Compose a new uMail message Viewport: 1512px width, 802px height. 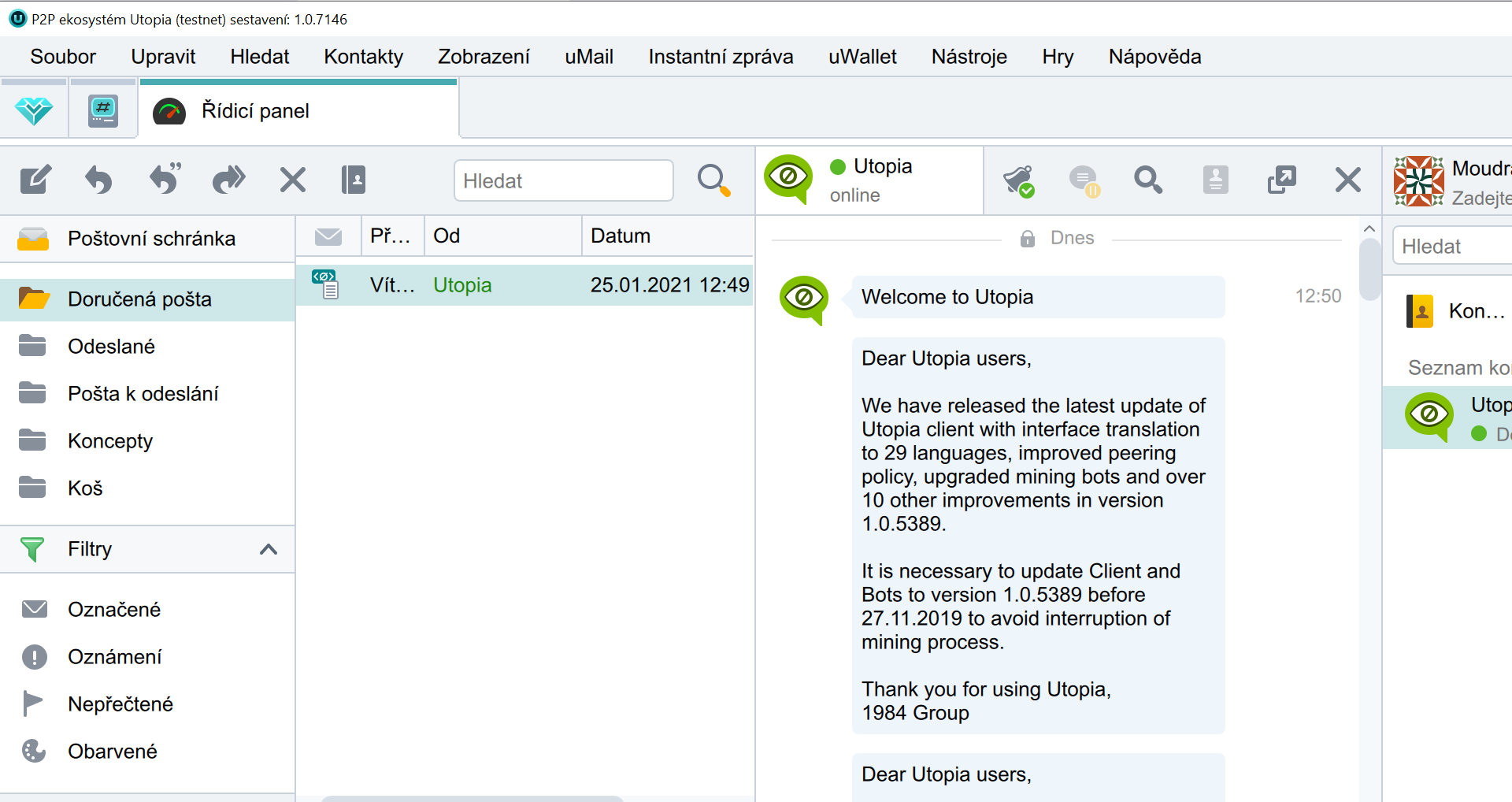coord(35,180)
